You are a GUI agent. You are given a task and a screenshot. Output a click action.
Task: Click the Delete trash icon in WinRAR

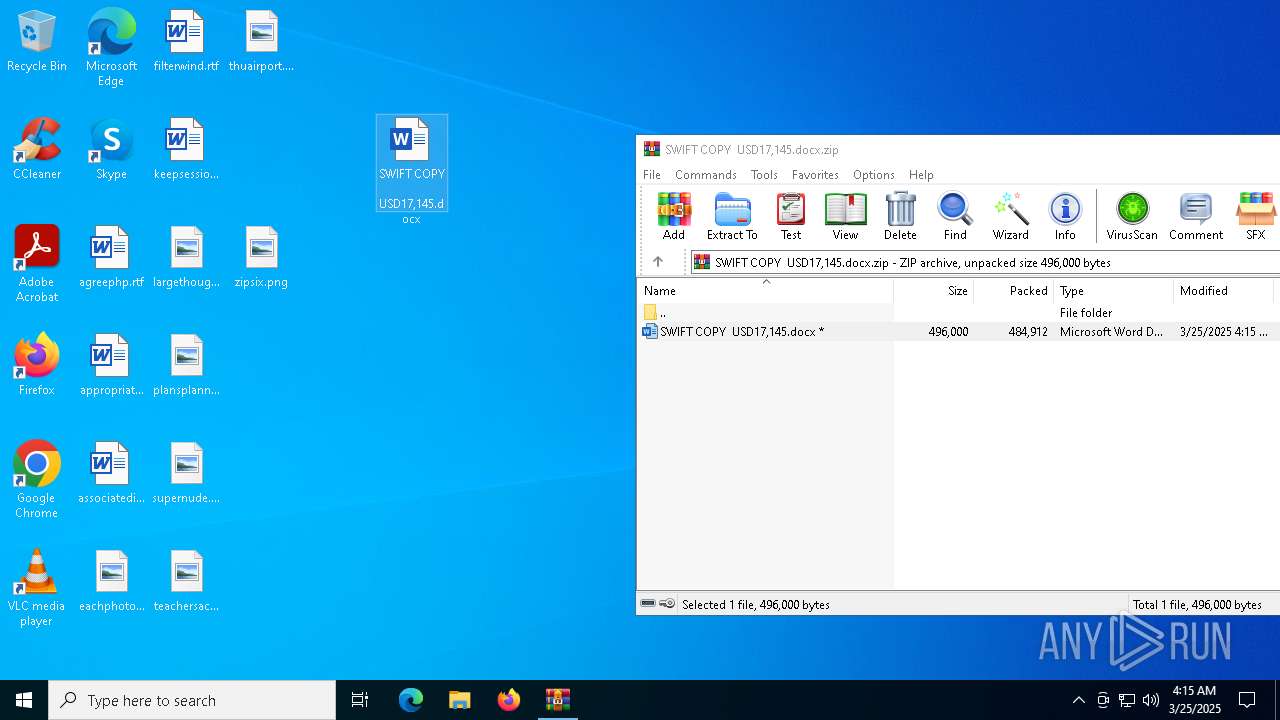point(900,216)
